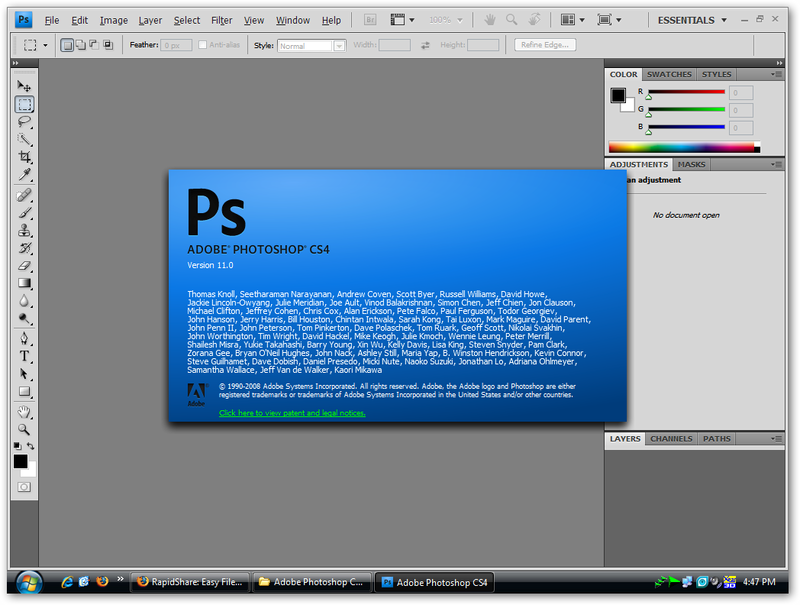The width and height of the screenshot is (800, 605).
Task: Click foreground color swatch in toolbox
Action: [x=20, y=462]
